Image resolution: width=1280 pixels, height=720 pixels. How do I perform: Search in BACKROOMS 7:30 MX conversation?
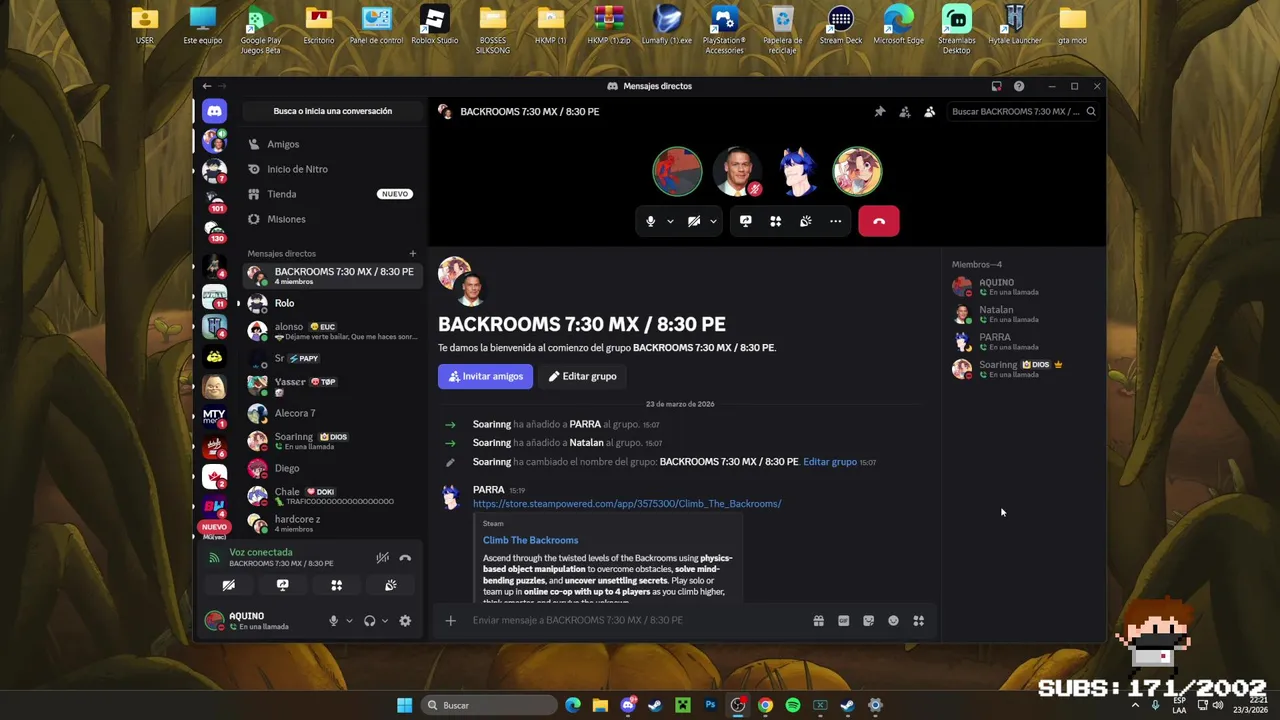point(1023,112)
